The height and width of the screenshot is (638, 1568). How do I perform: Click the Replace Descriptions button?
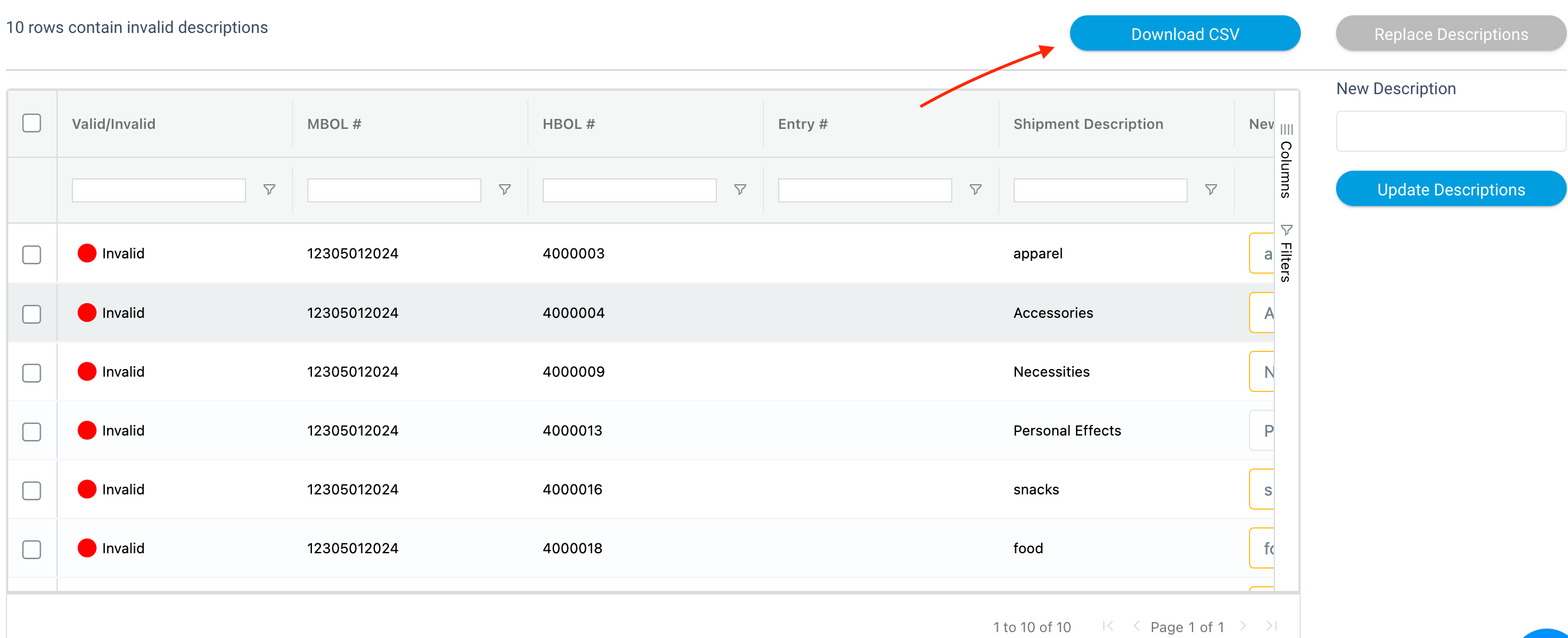pos(1451,34)
